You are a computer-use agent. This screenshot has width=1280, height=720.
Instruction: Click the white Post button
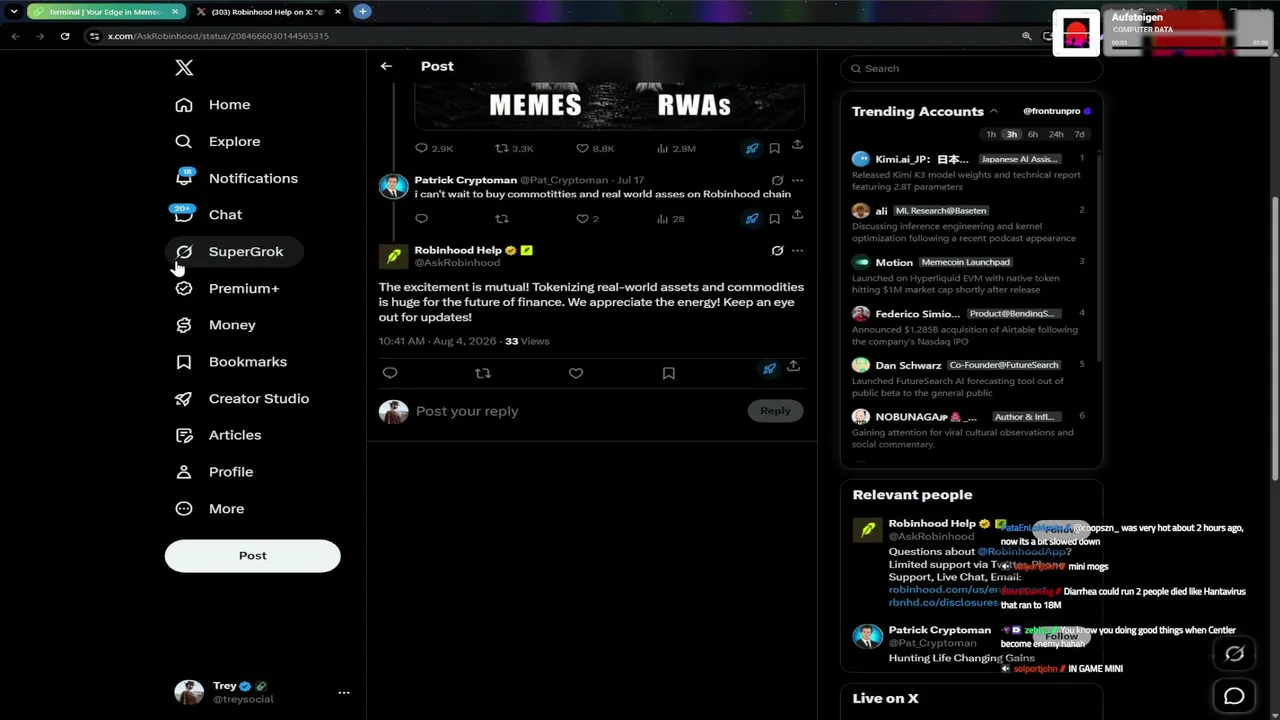coord(253,556)
